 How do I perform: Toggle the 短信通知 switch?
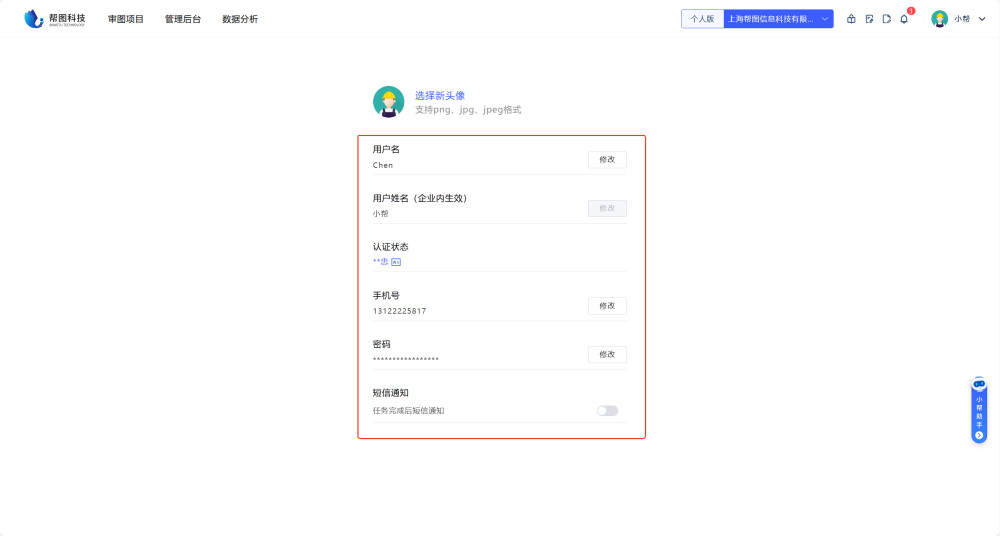pos(607,411)
